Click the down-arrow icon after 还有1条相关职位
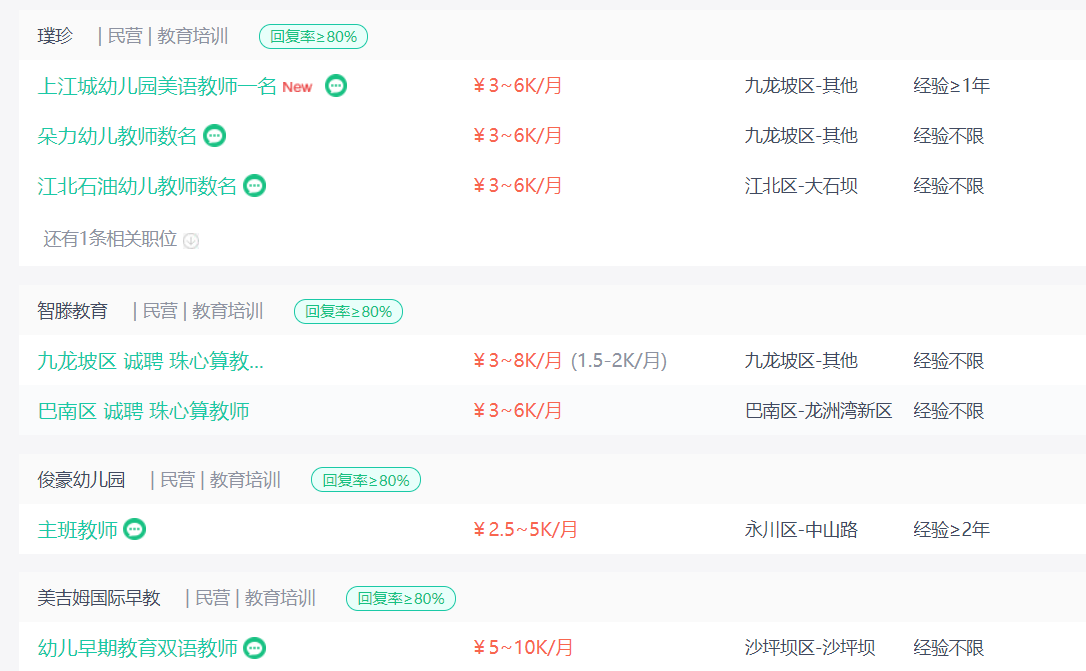This screenshot has width=1086, height=671. 191,240
